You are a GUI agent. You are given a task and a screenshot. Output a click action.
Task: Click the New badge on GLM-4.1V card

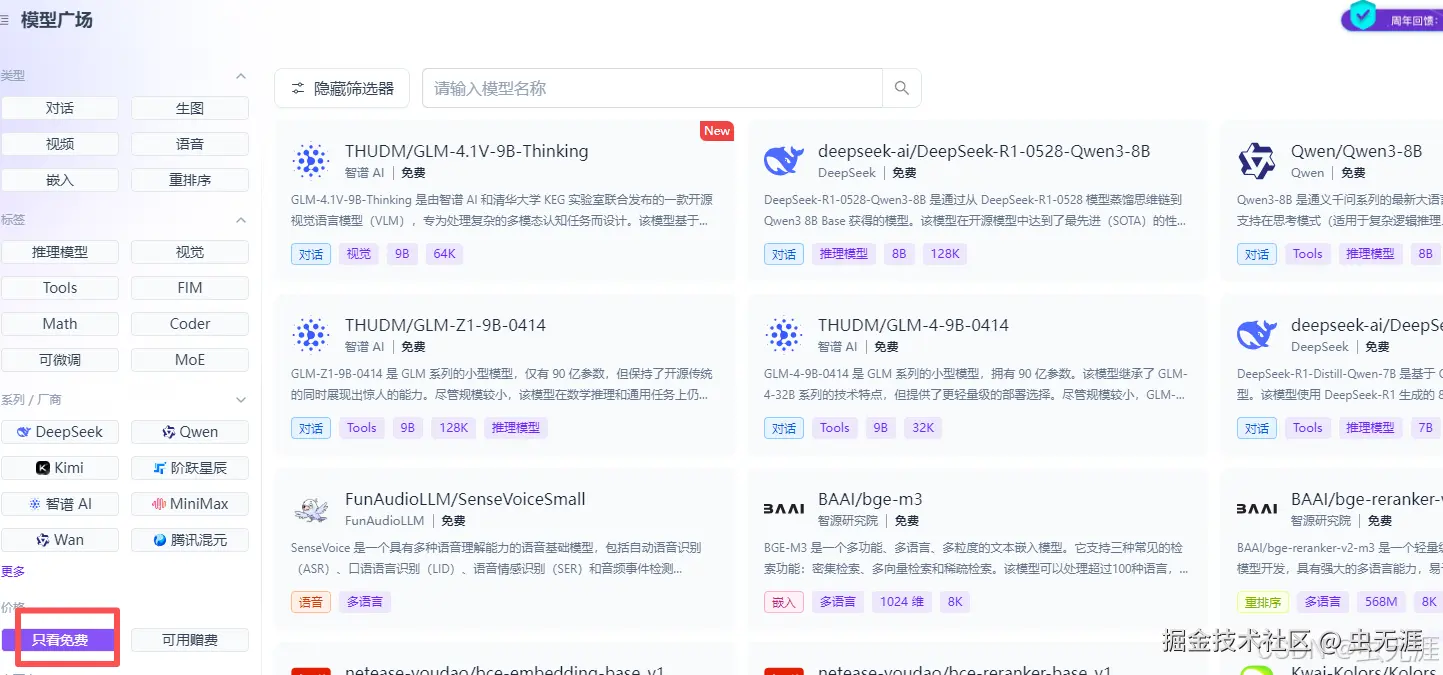[717, 131]
